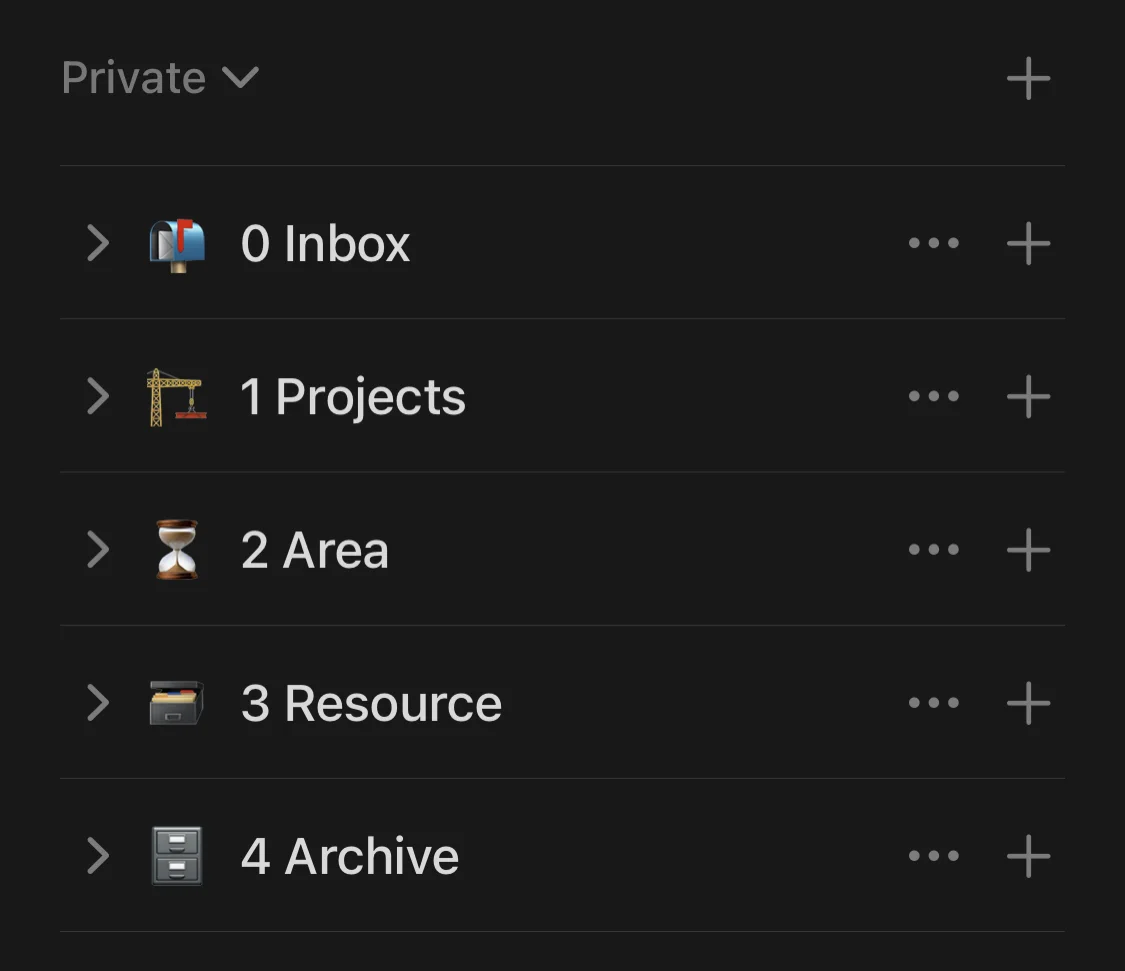Click the construction crane icon for Projects
The height and width of the screenshot is (971, 1125).
point(176,397)
